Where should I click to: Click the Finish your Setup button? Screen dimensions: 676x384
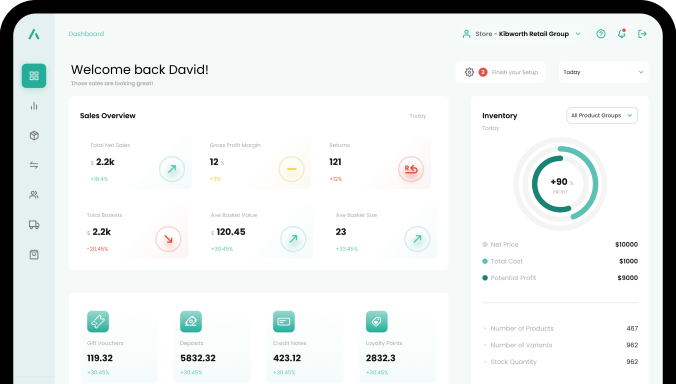[500, 72]
